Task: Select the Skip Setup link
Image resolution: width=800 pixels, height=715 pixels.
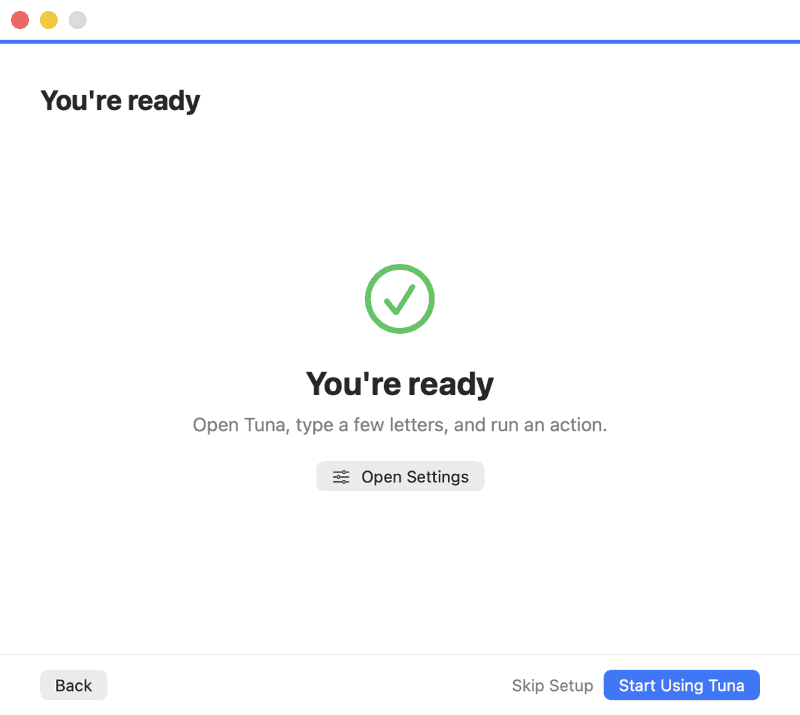Action: click(x=552, y=685)
